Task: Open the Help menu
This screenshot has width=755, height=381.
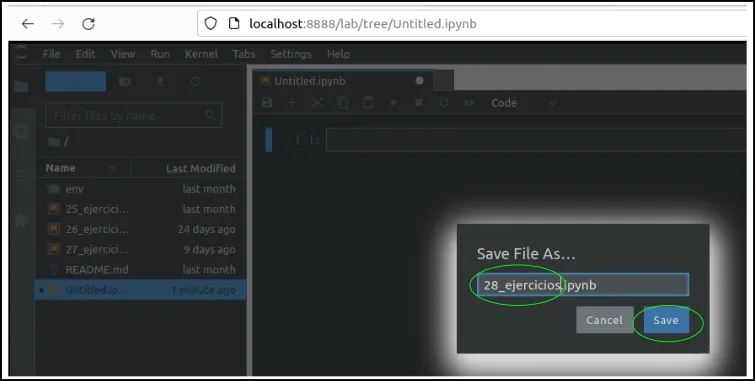Action: (338, 54)
